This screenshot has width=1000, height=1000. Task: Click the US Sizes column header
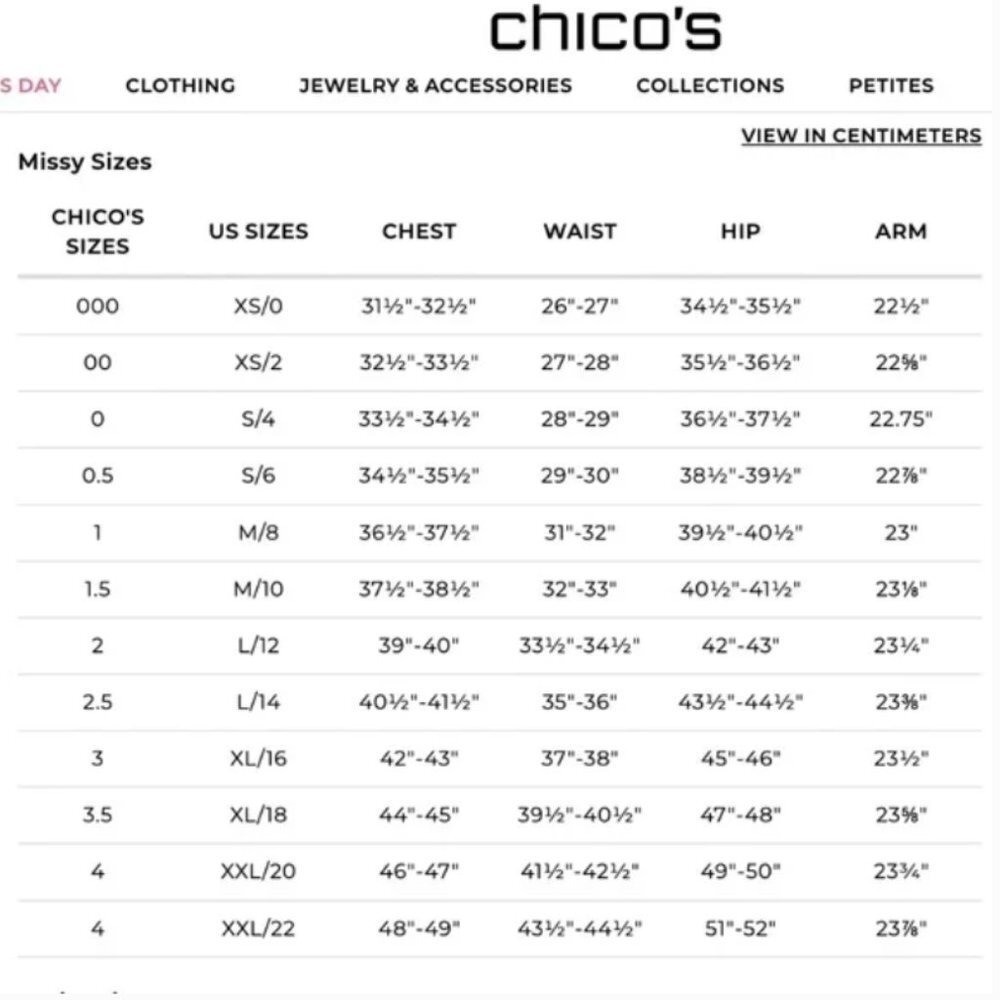(258, 232)
